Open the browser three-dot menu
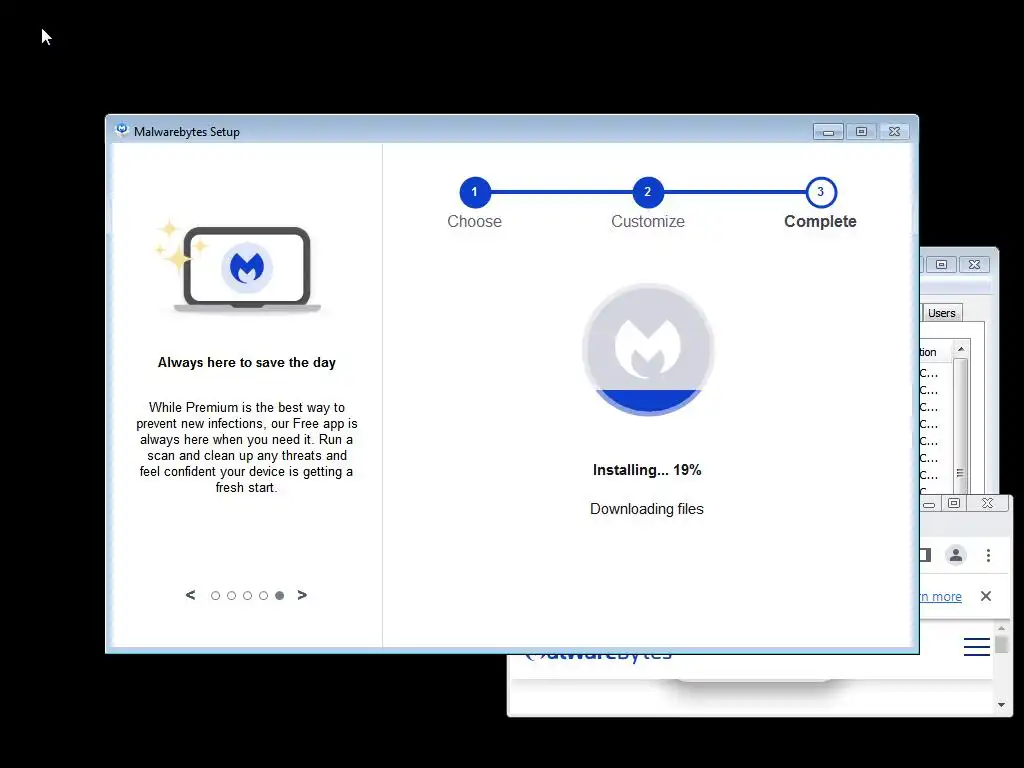 [x=989, y=555]
